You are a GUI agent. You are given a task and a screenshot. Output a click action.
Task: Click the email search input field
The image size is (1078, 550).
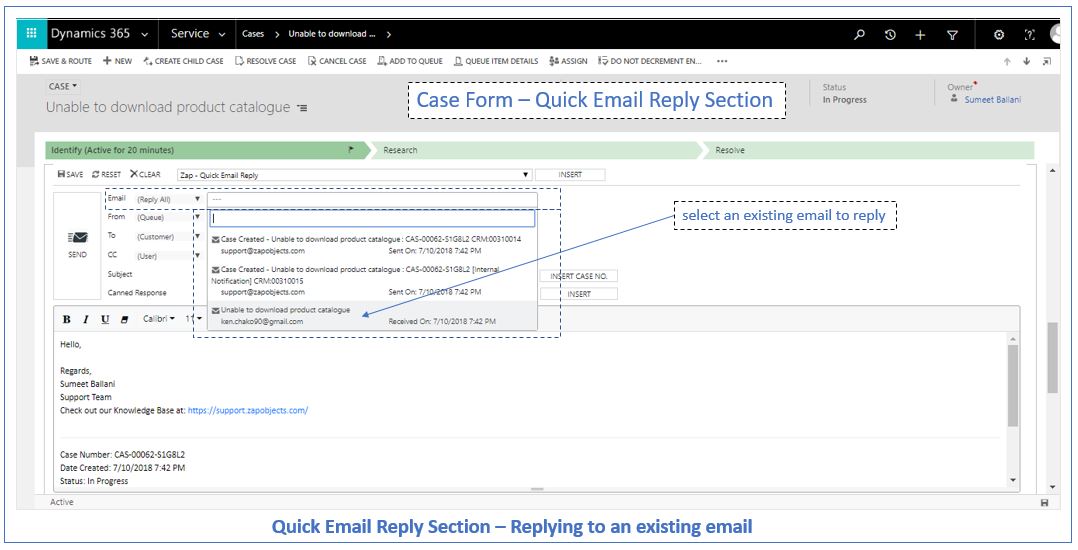point(372,219)
